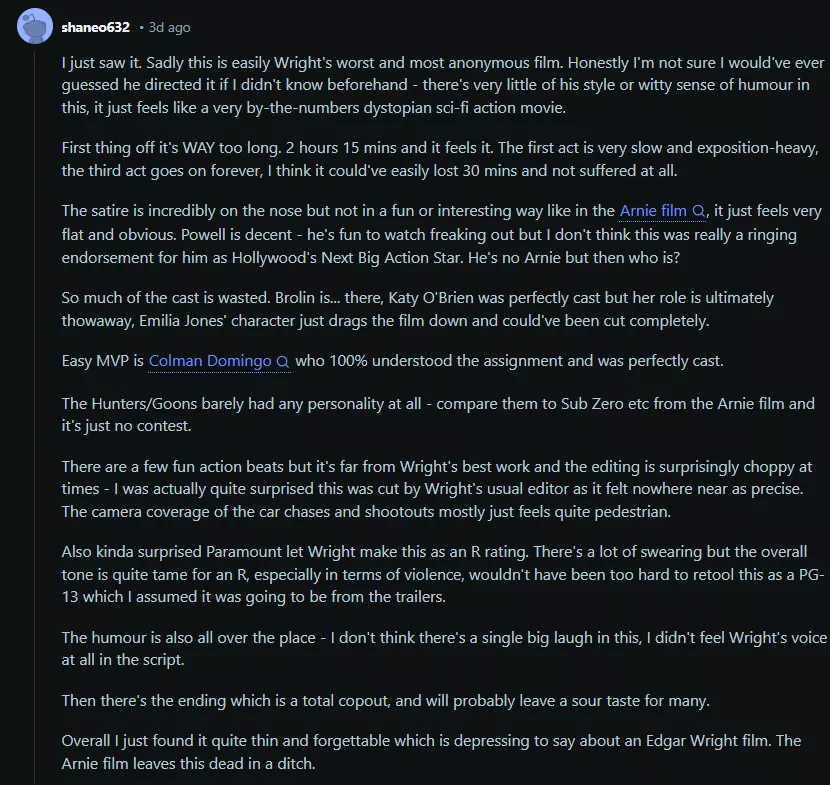Click the magnifier icon beside "Colman Domingo"
The height and width of the screenshot is (785, 830).
click(282, 362)
